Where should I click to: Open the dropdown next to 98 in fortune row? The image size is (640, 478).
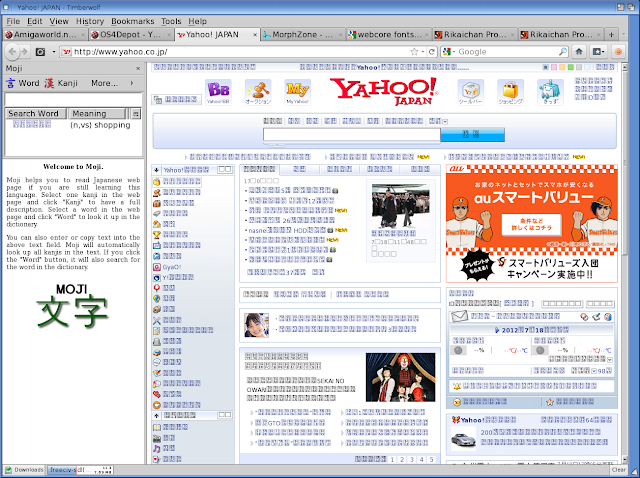point(594,371)
